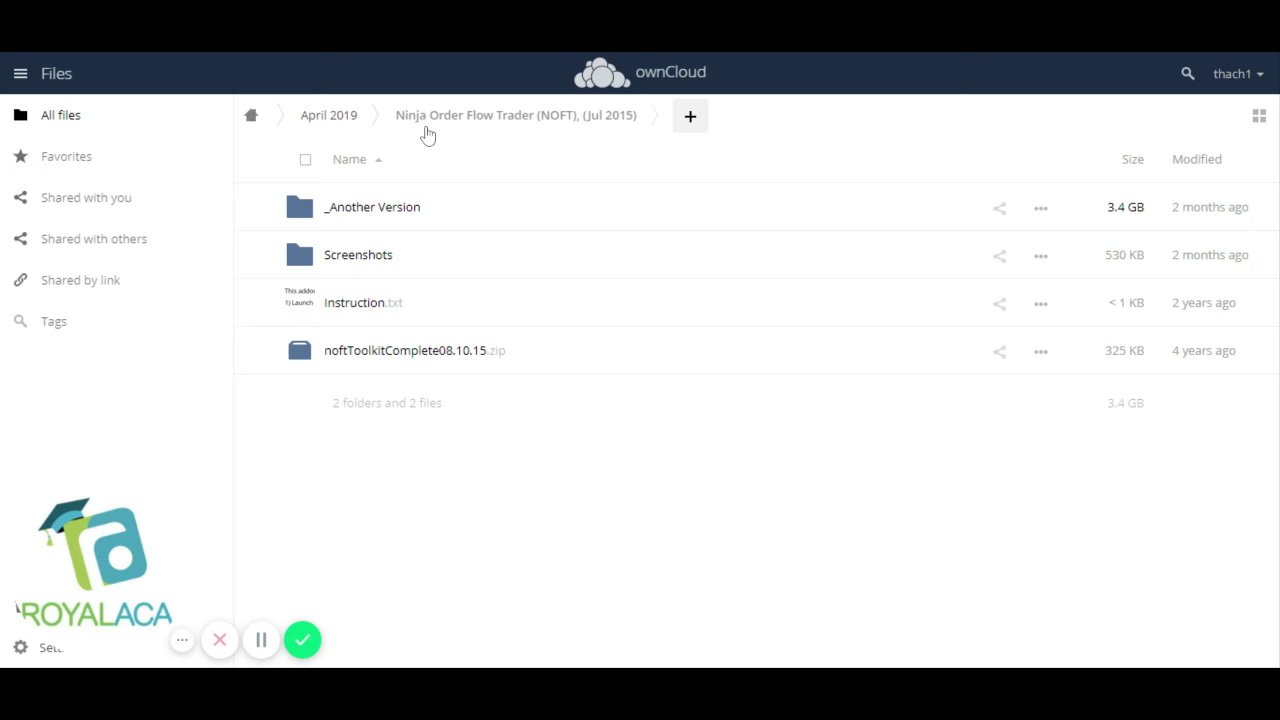Viewport: 1280px width, 720px height.
Task: Click 3.4 GB size of _Another Version
Action: point(1125,207)
